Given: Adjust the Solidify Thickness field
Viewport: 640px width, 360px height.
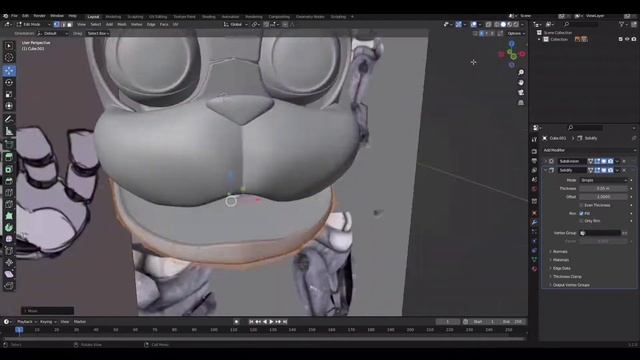Looking at the screenshot, I should [x=603, y=189].
